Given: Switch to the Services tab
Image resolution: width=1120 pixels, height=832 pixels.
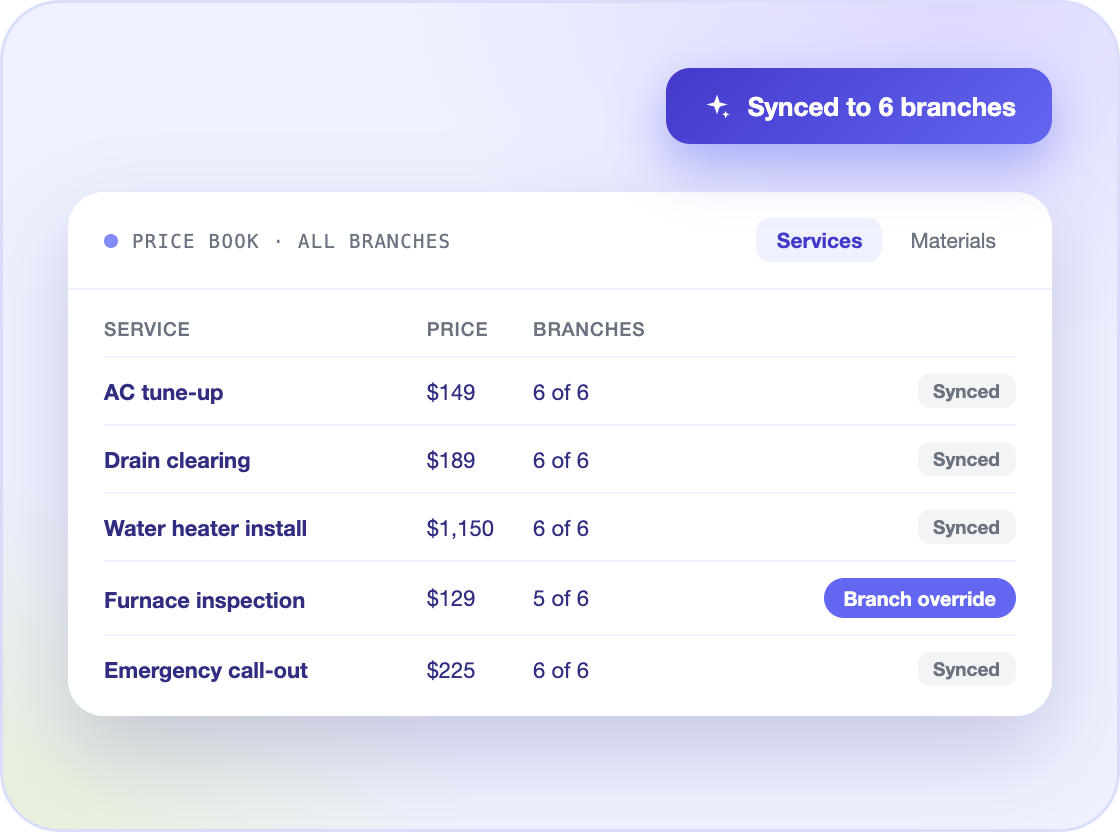Looking at the screenshot, I should tap(819, 240).
